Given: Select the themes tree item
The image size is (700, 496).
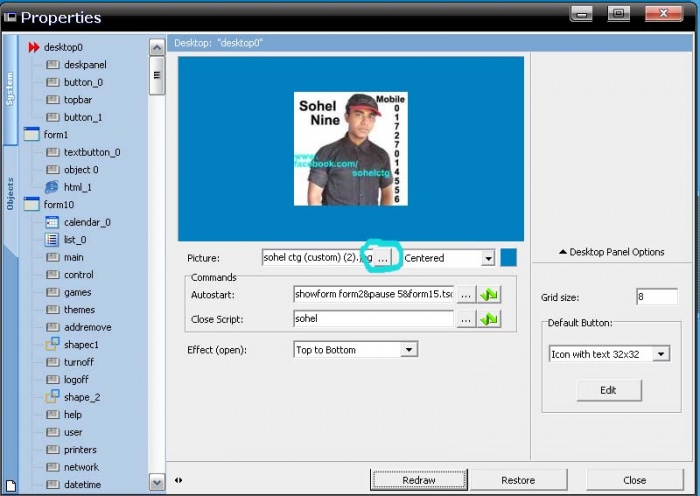Looking at the screenshot, I should click(x=79, y=309).
